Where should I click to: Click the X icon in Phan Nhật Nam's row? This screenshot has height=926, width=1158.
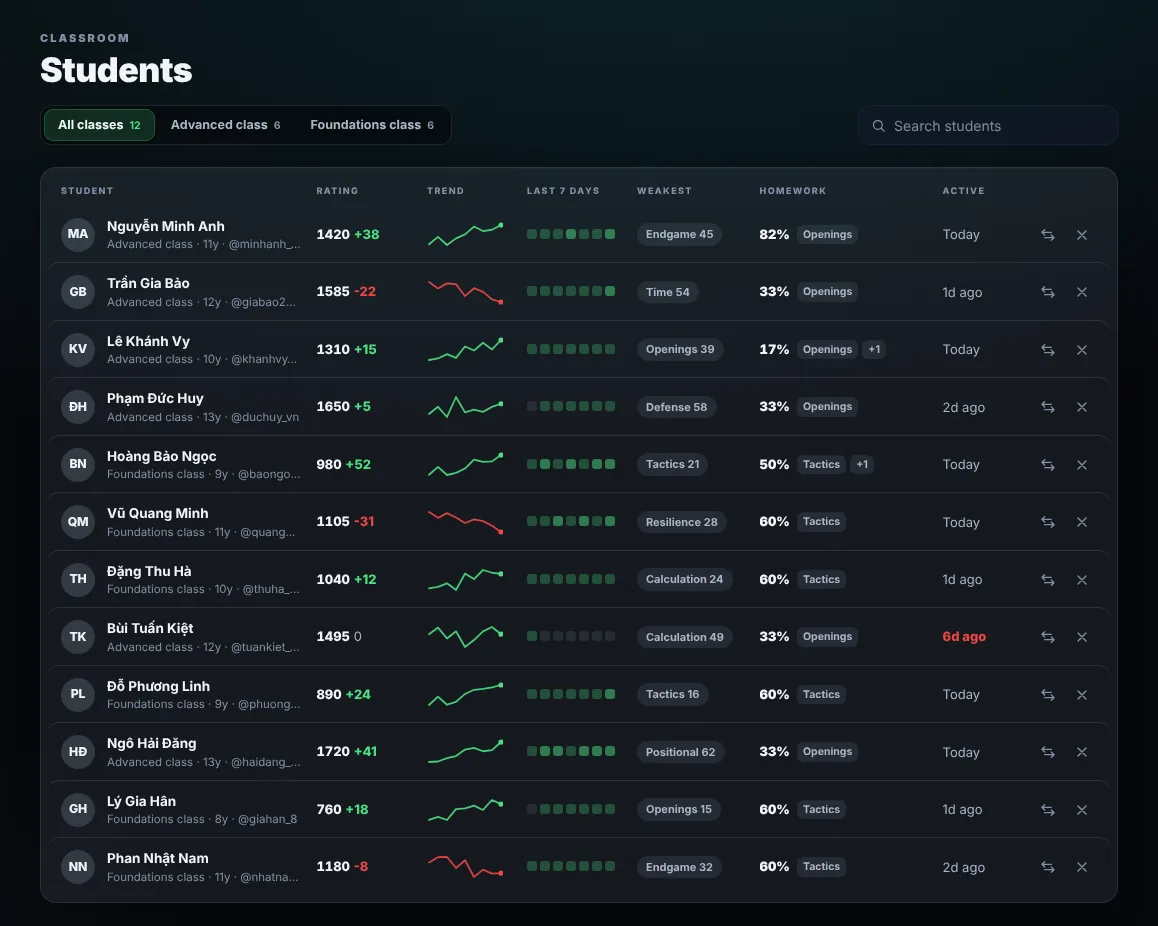(x=1081, y=867)
